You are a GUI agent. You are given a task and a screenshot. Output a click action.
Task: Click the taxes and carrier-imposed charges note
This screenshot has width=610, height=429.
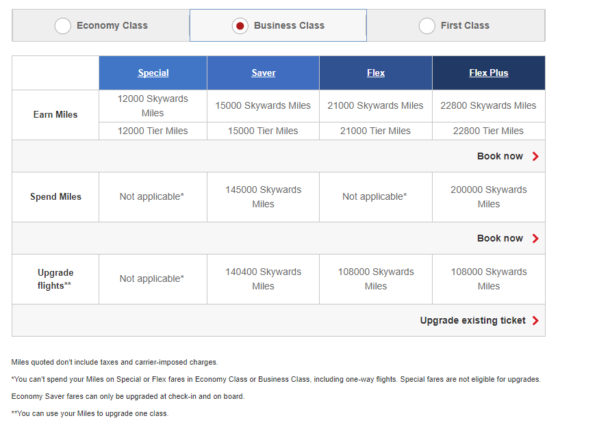pyautogui.click(x=114, y=362)
